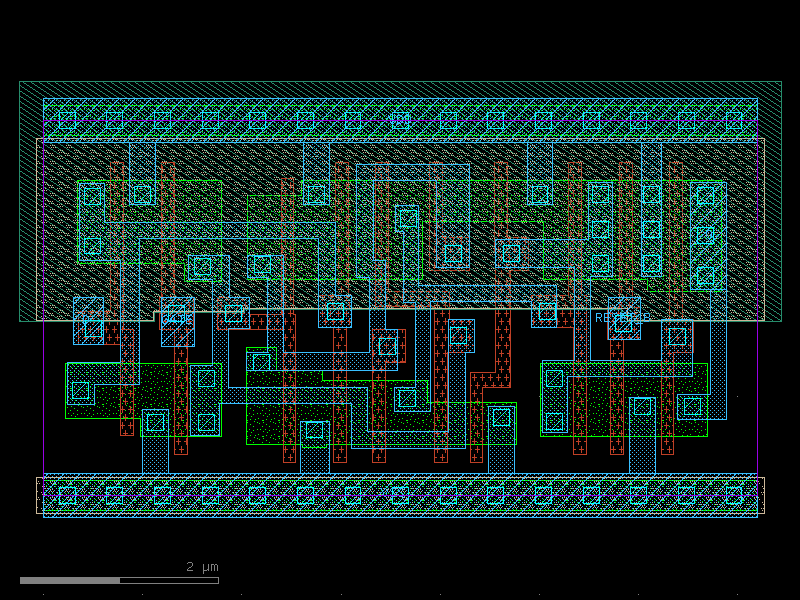Image resolution: width=800 pixels, height=600 pixels.
Task: Click top-right corner of hatched n-well region
Action: (x=781, y=82)
